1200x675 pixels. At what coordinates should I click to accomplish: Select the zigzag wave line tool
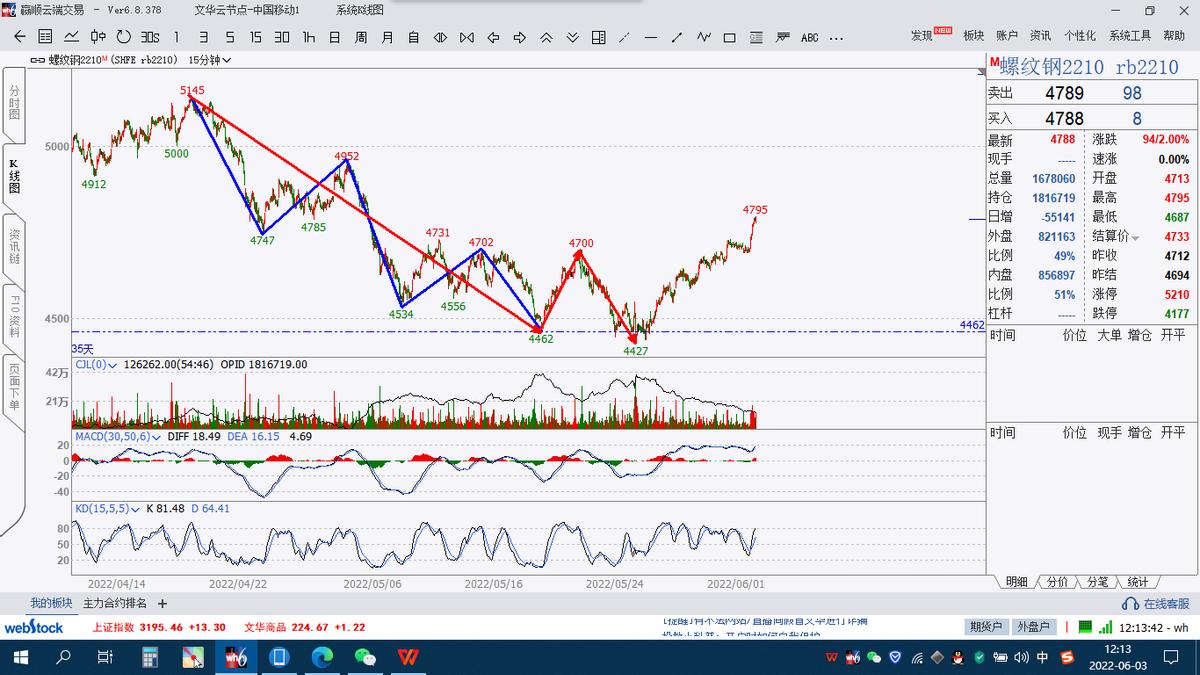(x=704, y=37)
